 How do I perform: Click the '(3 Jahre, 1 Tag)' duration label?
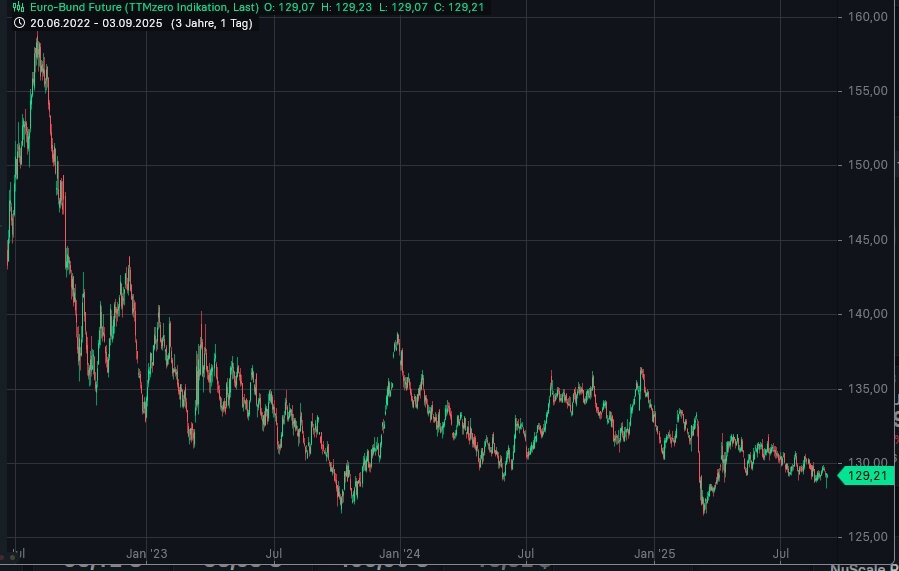point(211,22)
